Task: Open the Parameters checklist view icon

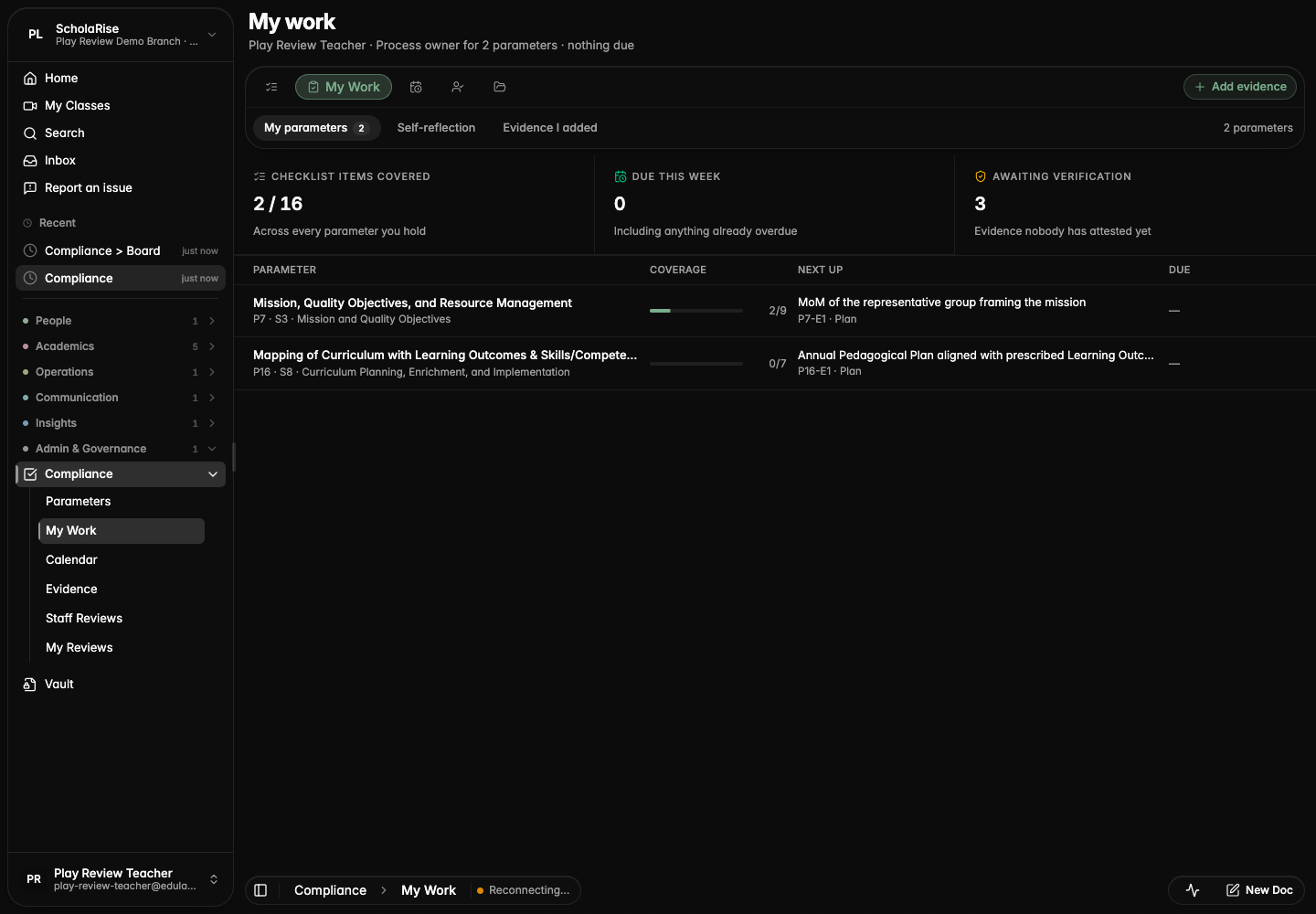Action: click(x=271, y=87)
